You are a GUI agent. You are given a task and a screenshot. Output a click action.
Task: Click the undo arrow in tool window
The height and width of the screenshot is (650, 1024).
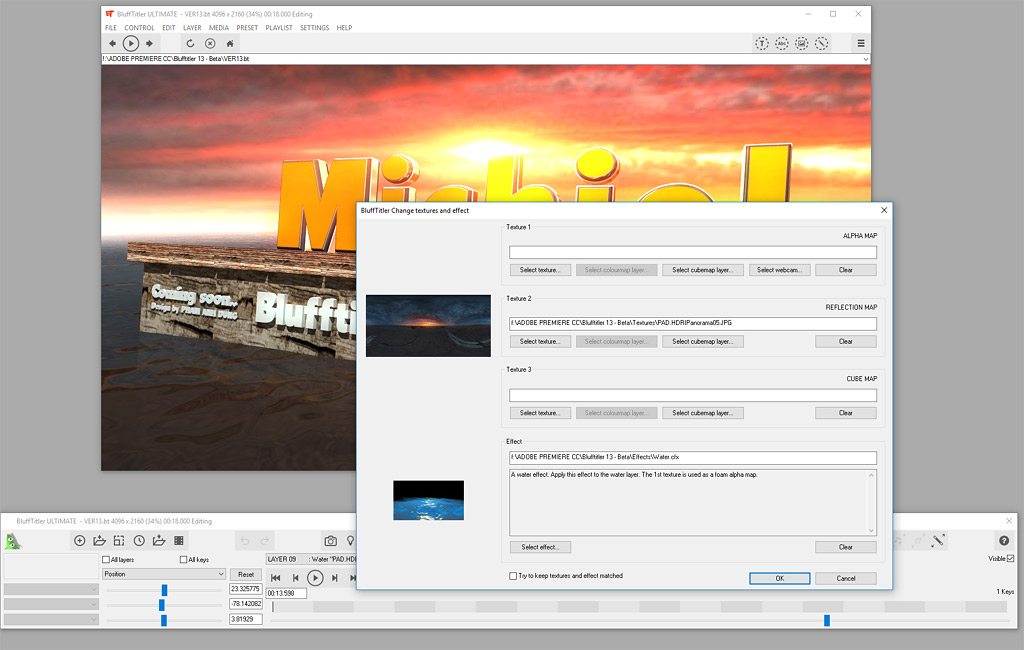tap(245, 540)
